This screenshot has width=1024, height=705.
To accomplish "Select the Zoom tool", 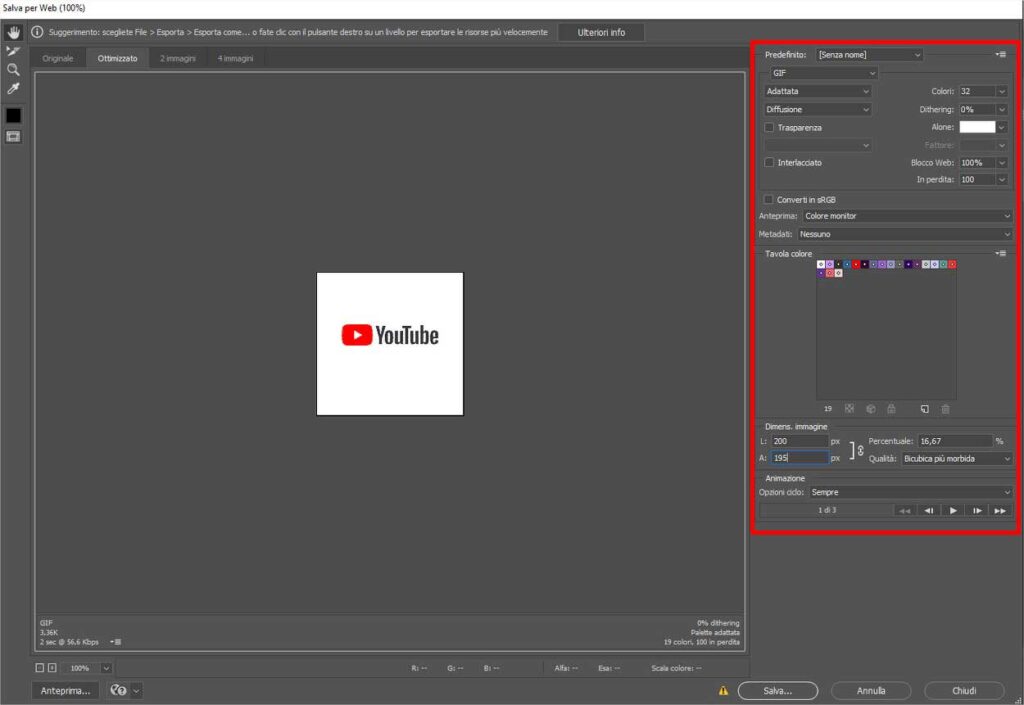I will pos(12,70).
